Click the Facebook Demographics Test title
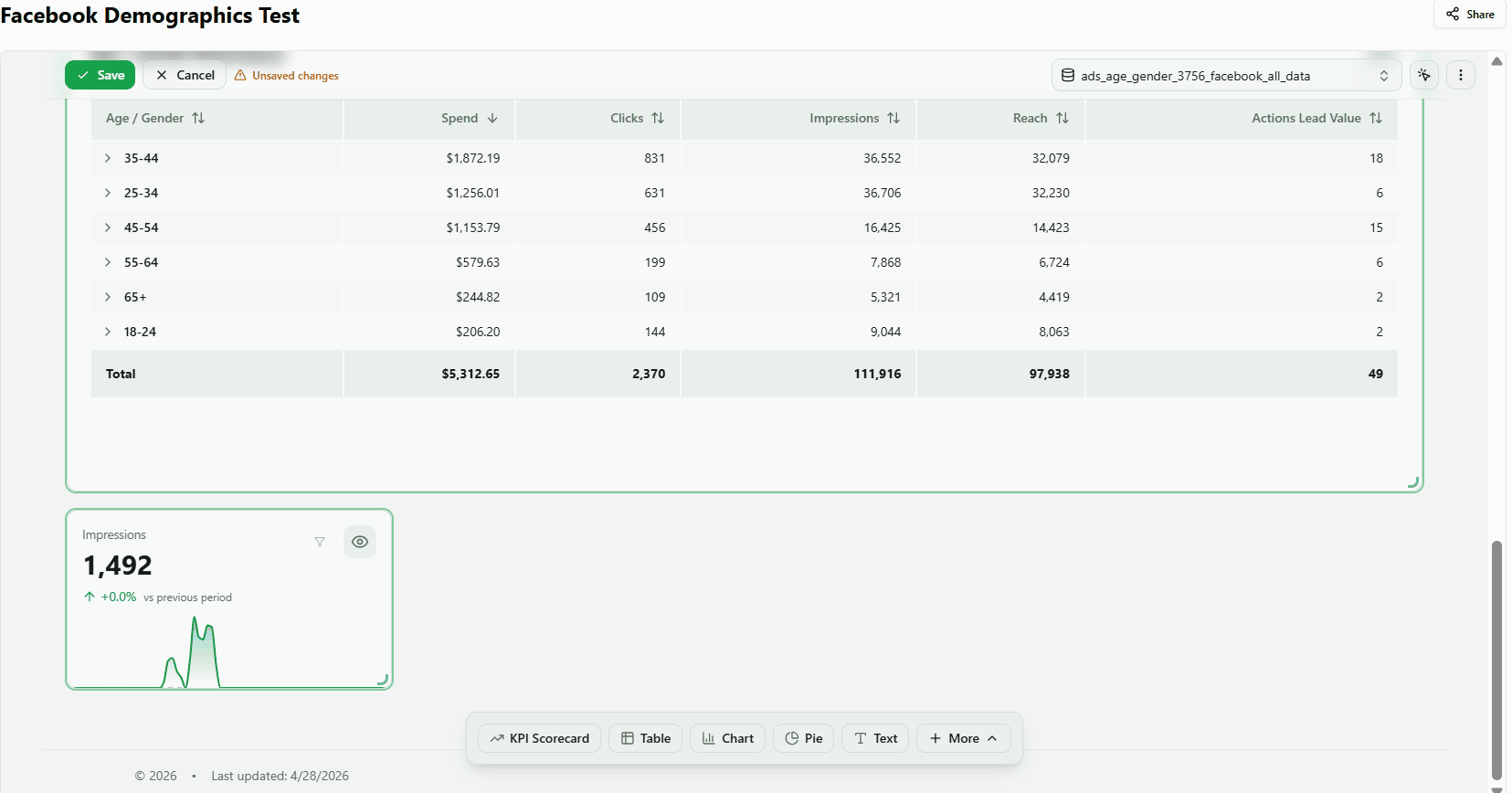The height and width of the screenshot is (793, 1512). (150, 16)
